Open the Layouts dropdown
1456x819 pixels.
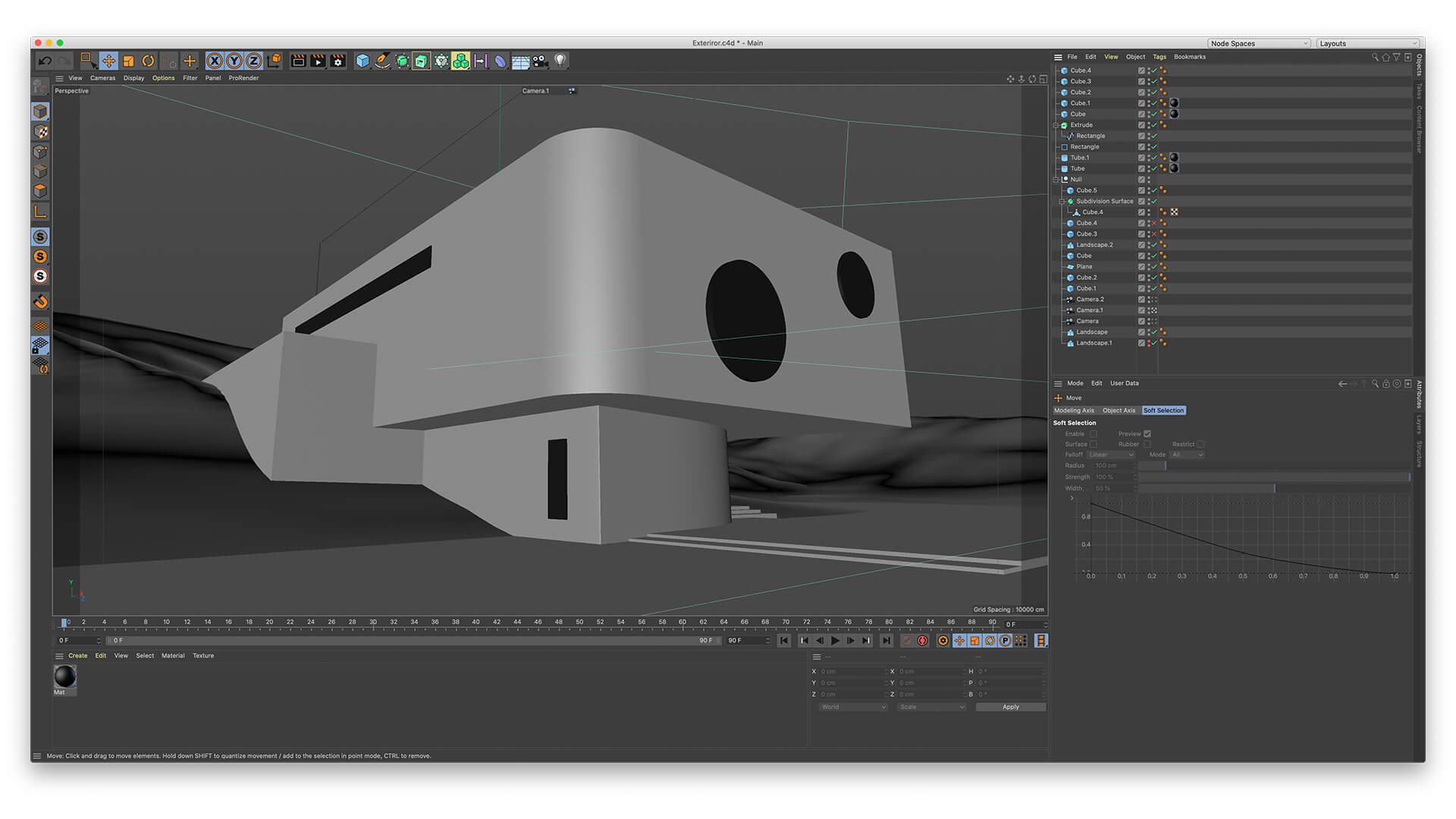(1367, 43)
